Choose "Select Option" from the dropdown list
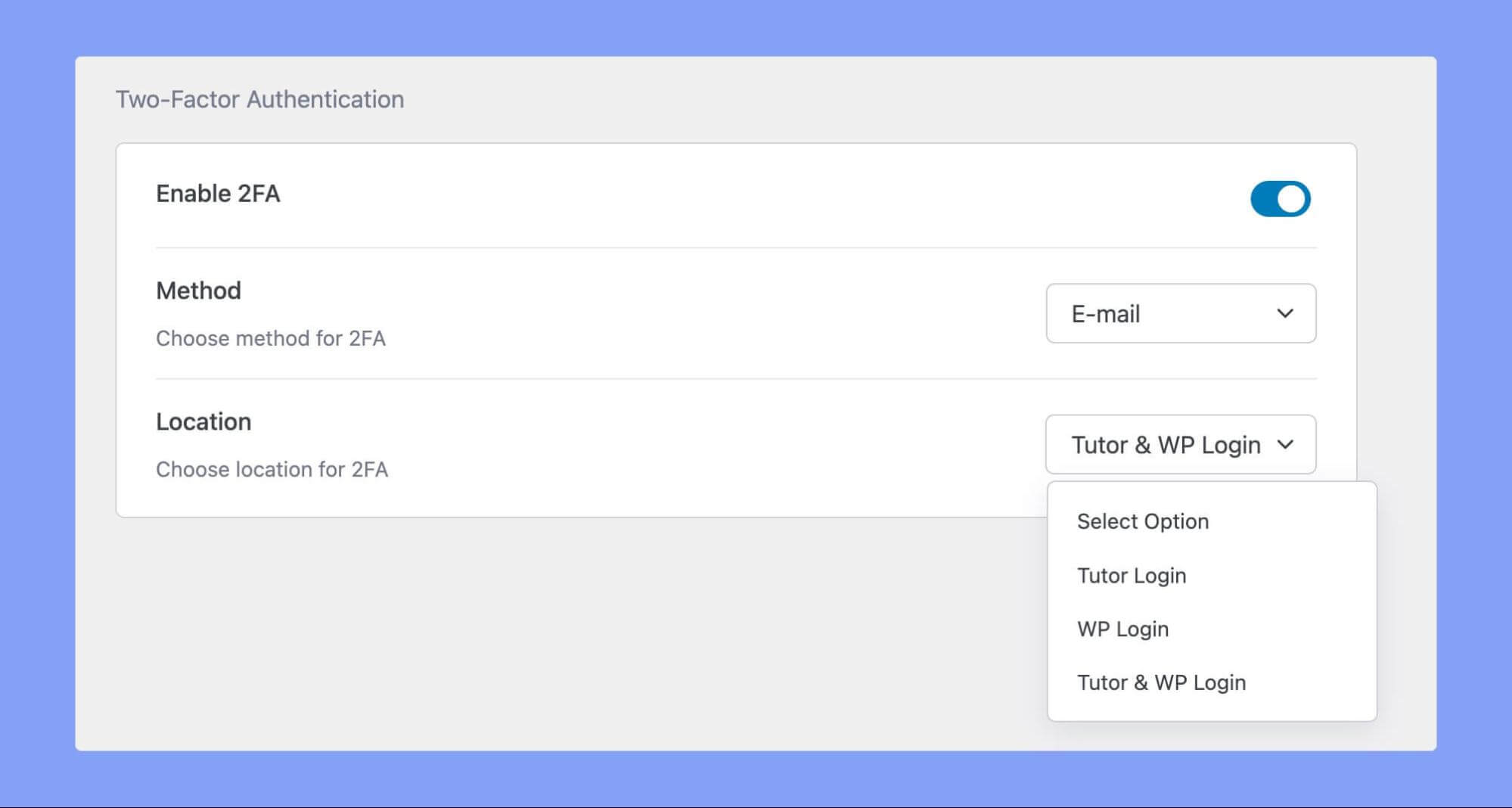Image resolution: width=1512 pixels, height=808 pixels. point(1142,521)
